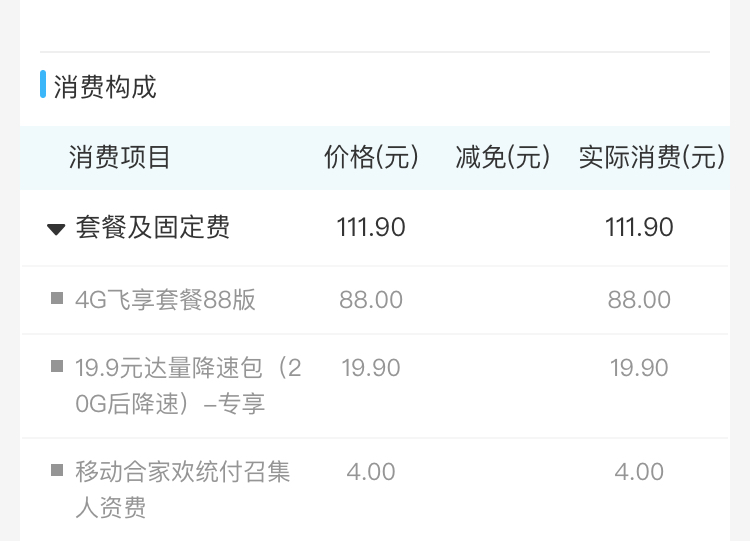Click the 4.00 value under 实际消费
Image resolution: width=750 pixels, height=541 pixels.
coord(639,471)
